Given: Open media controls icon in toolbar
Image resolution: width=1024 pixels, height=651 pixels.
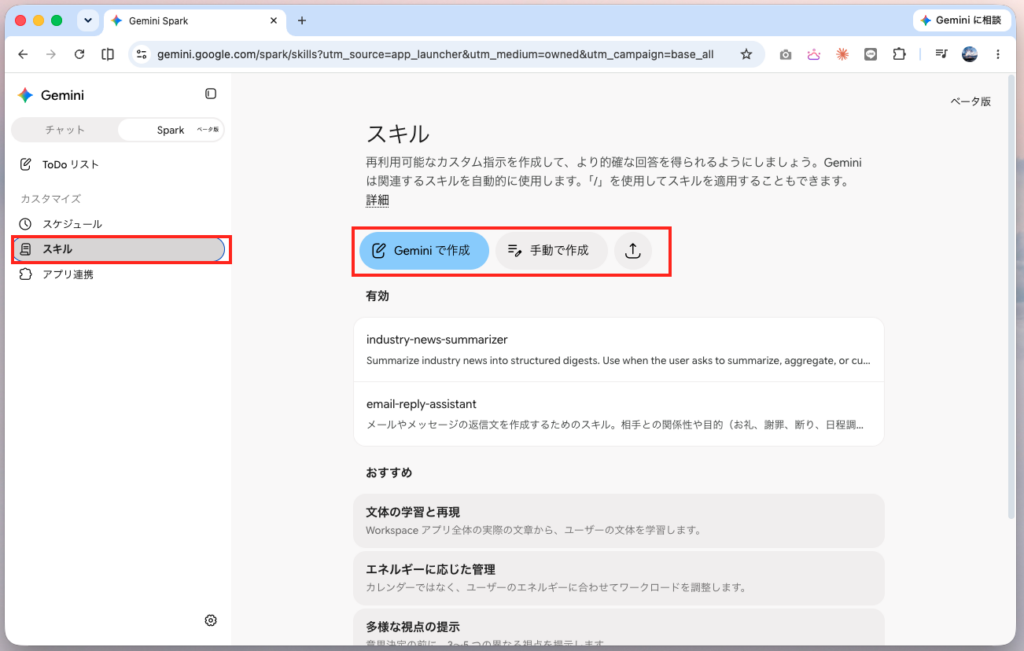Looking at the screenshot, I should pos(941,54).
